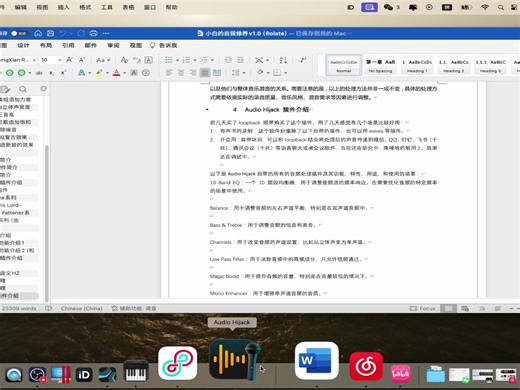Apply the No Spacing style
The height and width of the screenshot is (390, 520).
click(x=380, y=65)
